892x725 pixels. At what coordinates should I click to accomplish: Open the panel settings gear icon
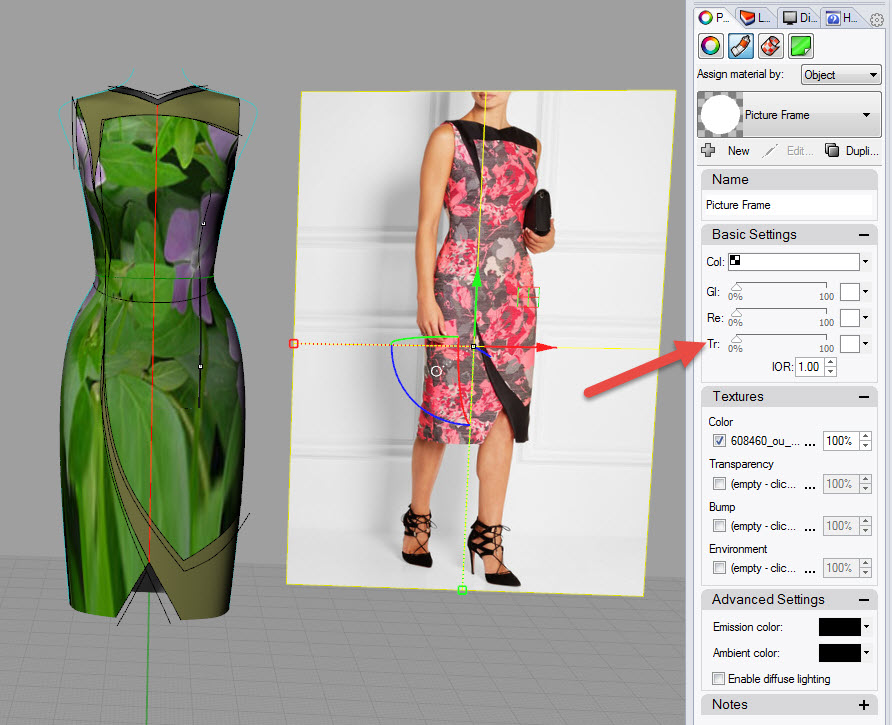click(877, 19)
